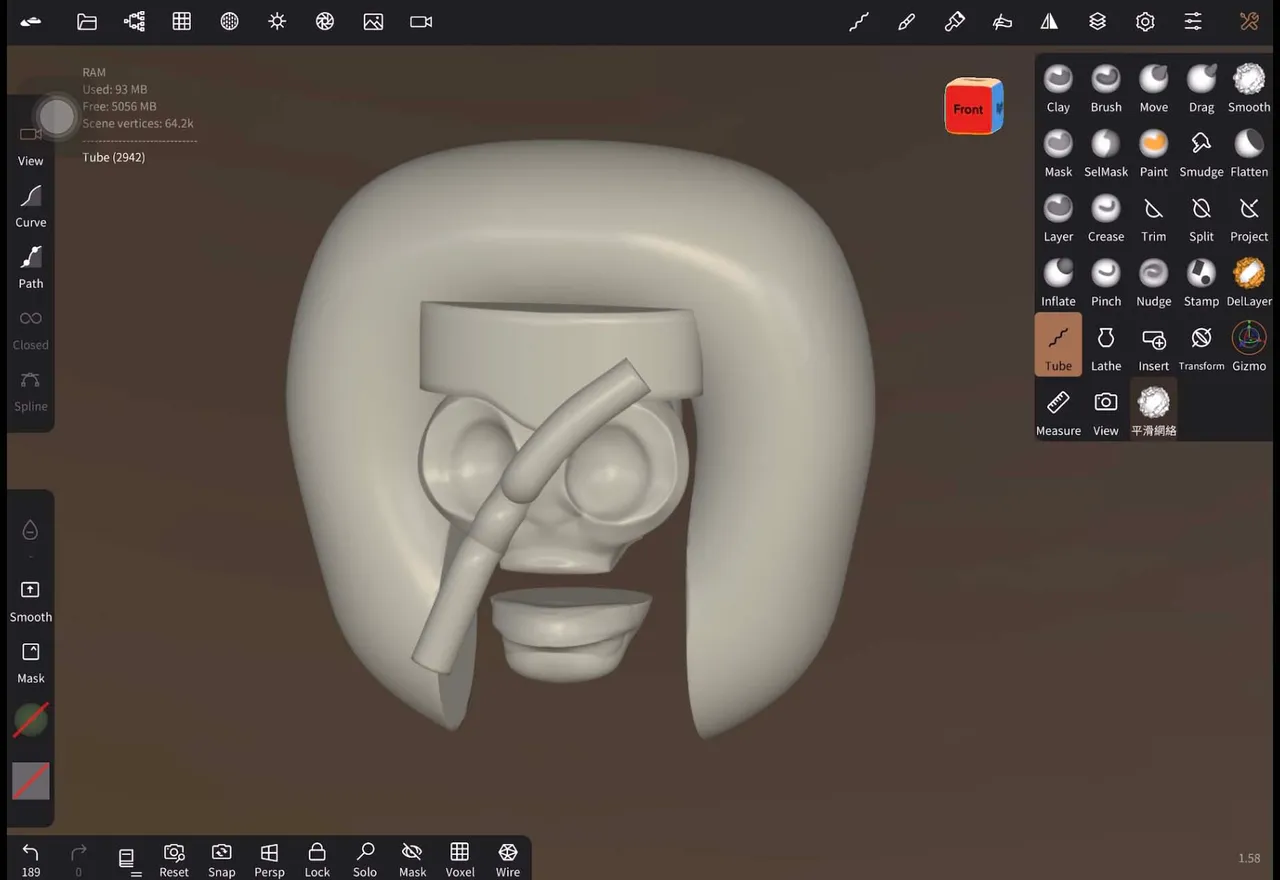Open the Topology grid menu
This screenshot has height=880, width=1280.
(x=182, y=21)
